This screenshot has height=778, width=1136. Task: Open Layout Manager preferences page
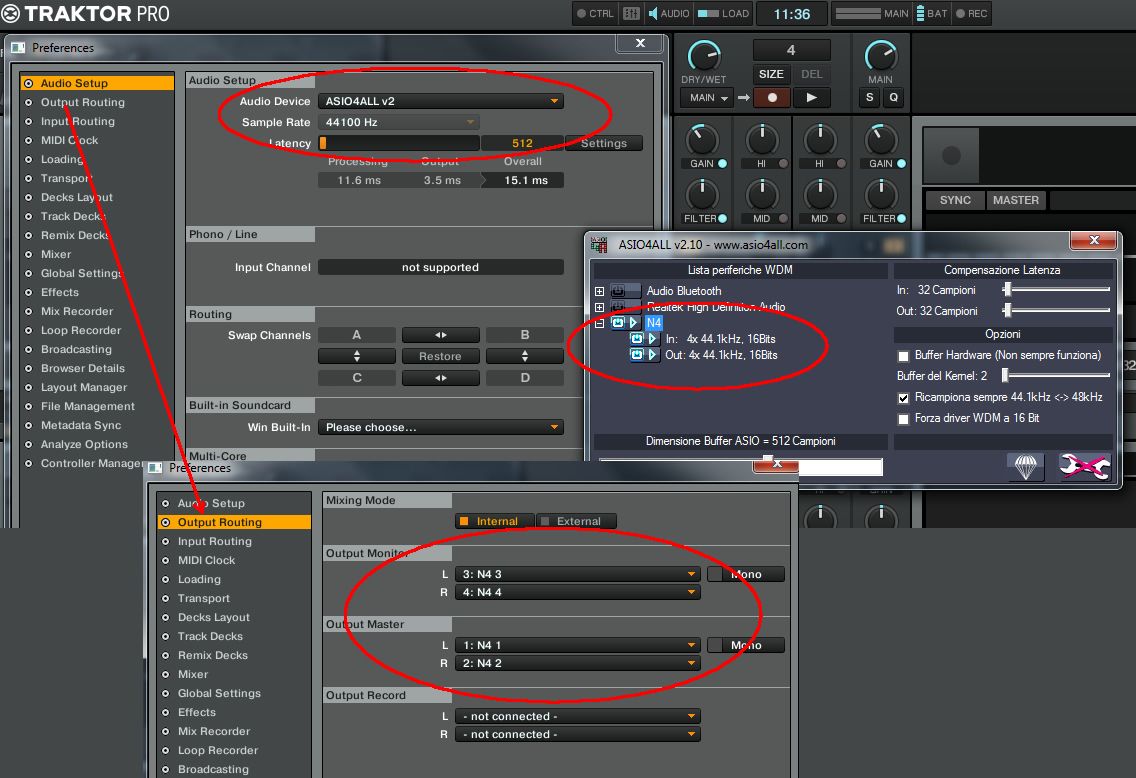click(83, 388)
